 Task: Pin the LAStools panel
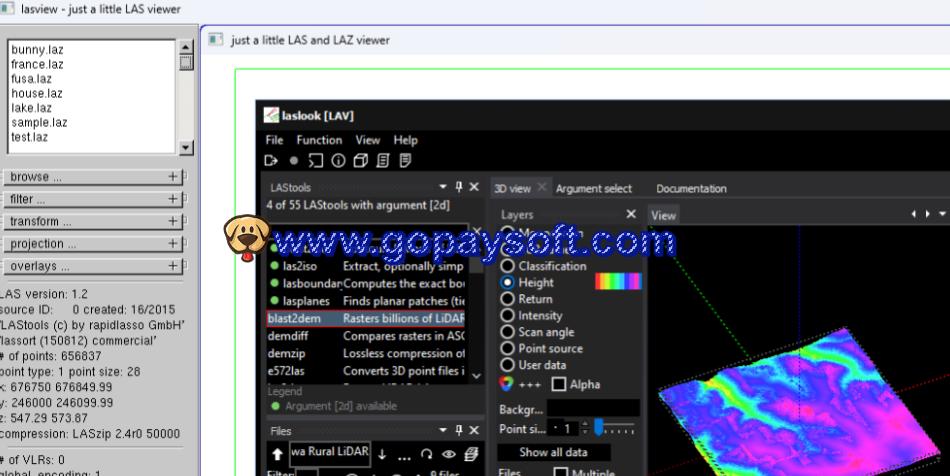tap(459, 187)
